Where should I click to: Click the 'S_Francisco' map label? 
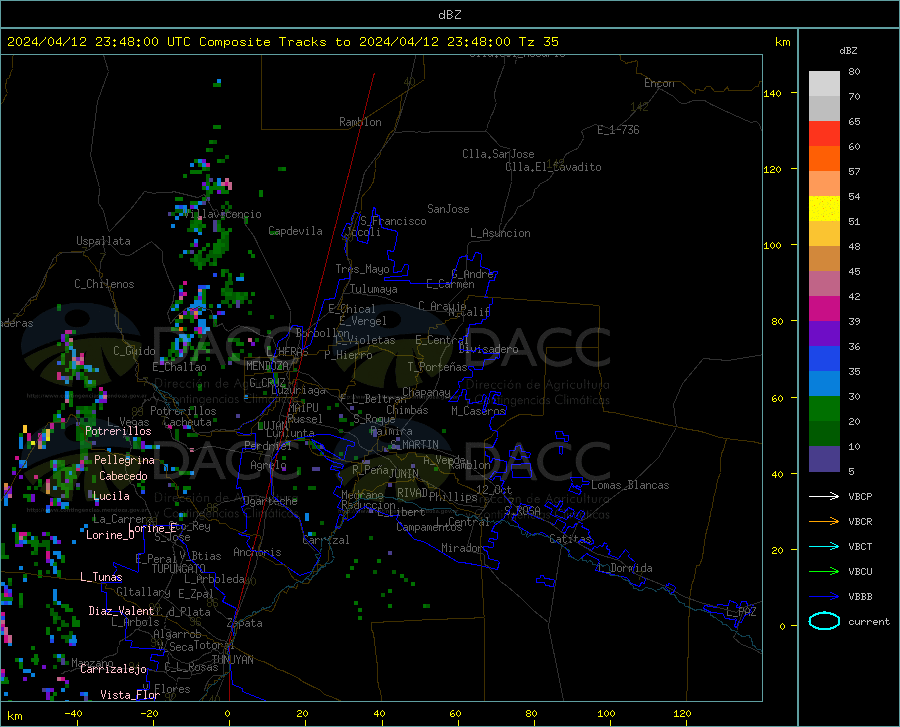click(393, 221)
